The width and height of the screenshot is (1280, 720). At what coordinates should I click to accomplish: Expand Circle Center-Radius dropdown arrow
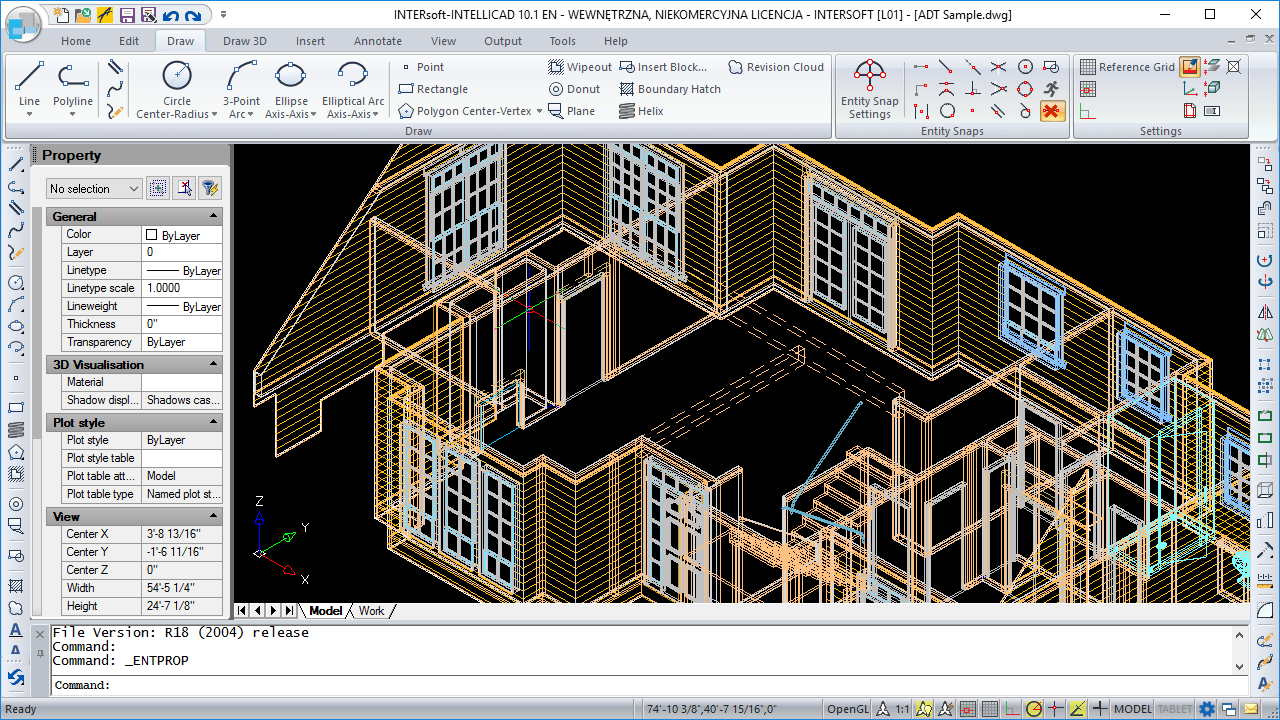click(x=214, y=115)
